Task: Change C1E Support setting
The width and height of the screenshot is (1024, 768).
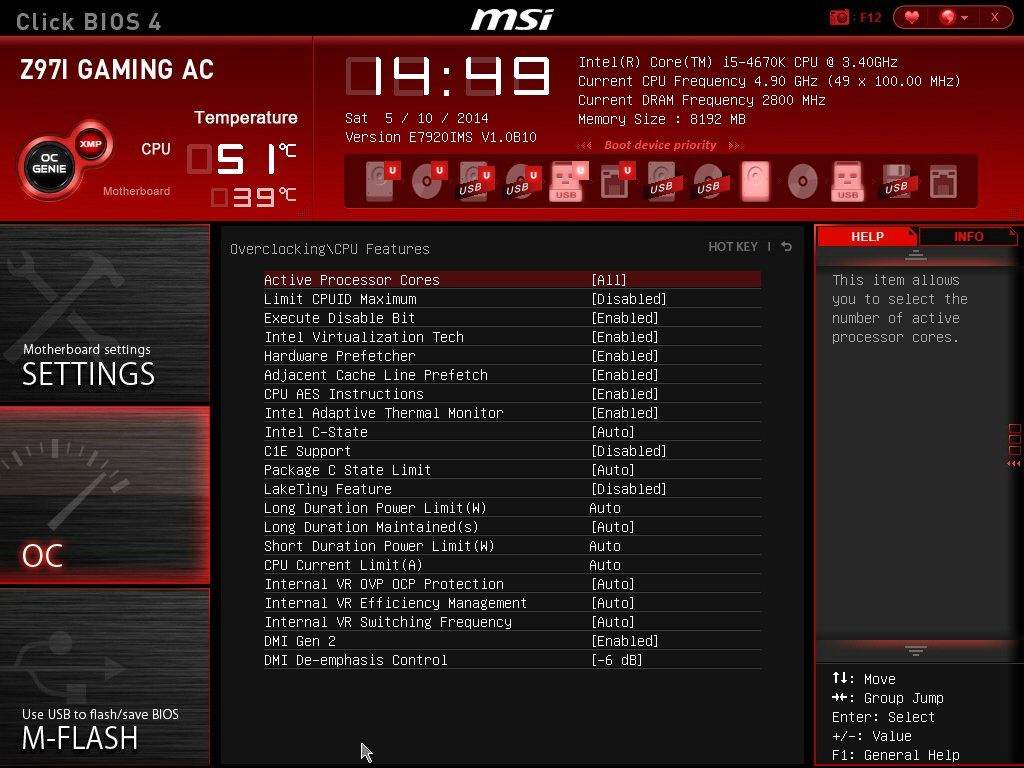Action: 512,451
